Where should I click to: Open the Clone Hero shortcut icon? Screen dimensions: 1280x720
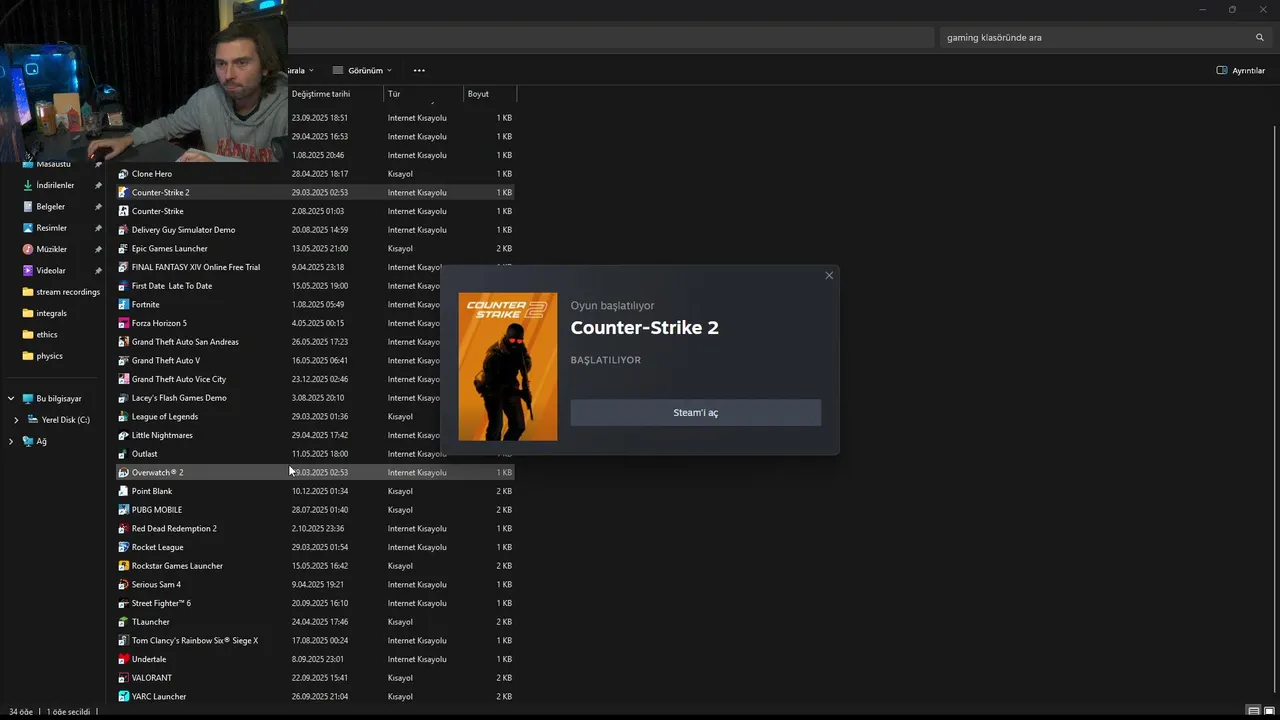point(123,174)
